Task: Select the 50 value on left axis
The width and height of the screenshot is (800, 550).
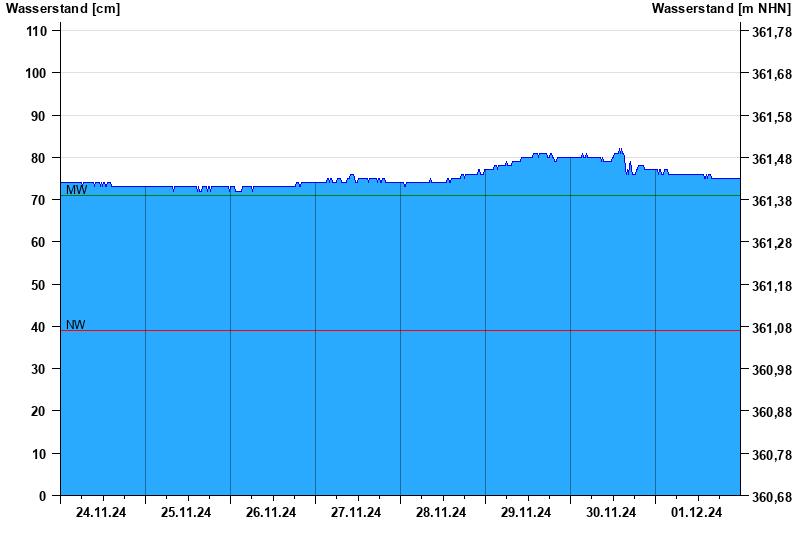Action: pyautogui.click(x=39, y=285)
